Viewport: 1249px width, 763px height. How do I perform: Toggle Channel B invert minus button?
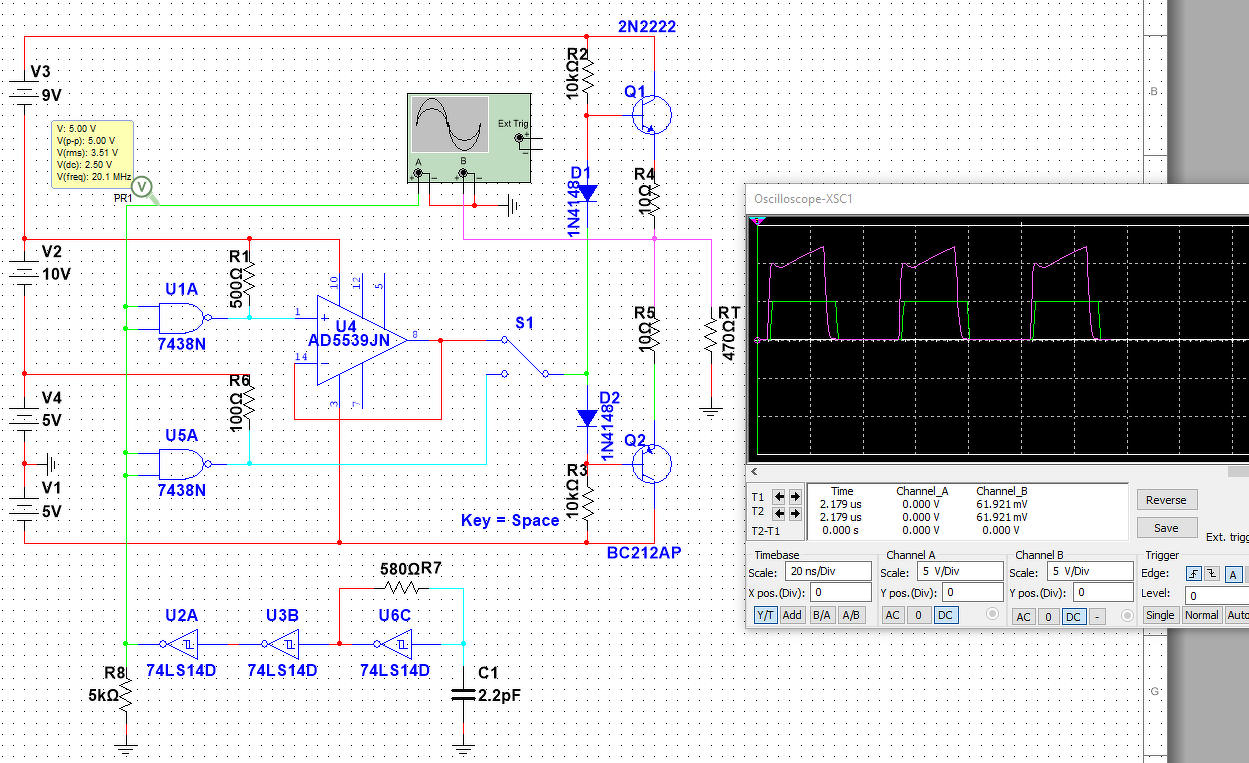point(1098,616)
